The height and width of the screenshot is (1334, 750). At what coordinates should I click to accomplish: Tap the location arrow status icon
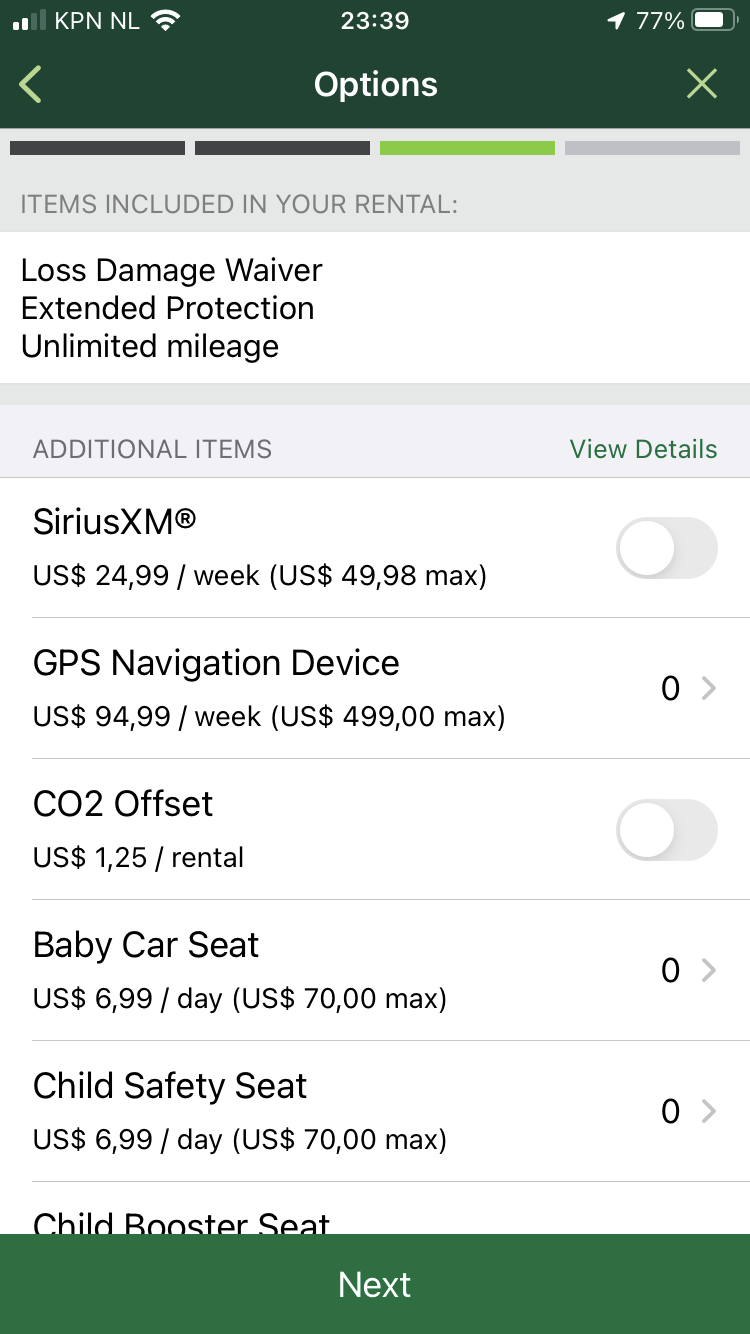click(x=616, y=21)
